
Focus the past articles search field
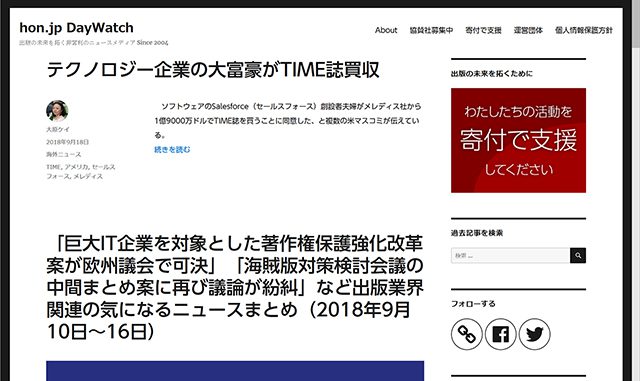pos(510,256)
